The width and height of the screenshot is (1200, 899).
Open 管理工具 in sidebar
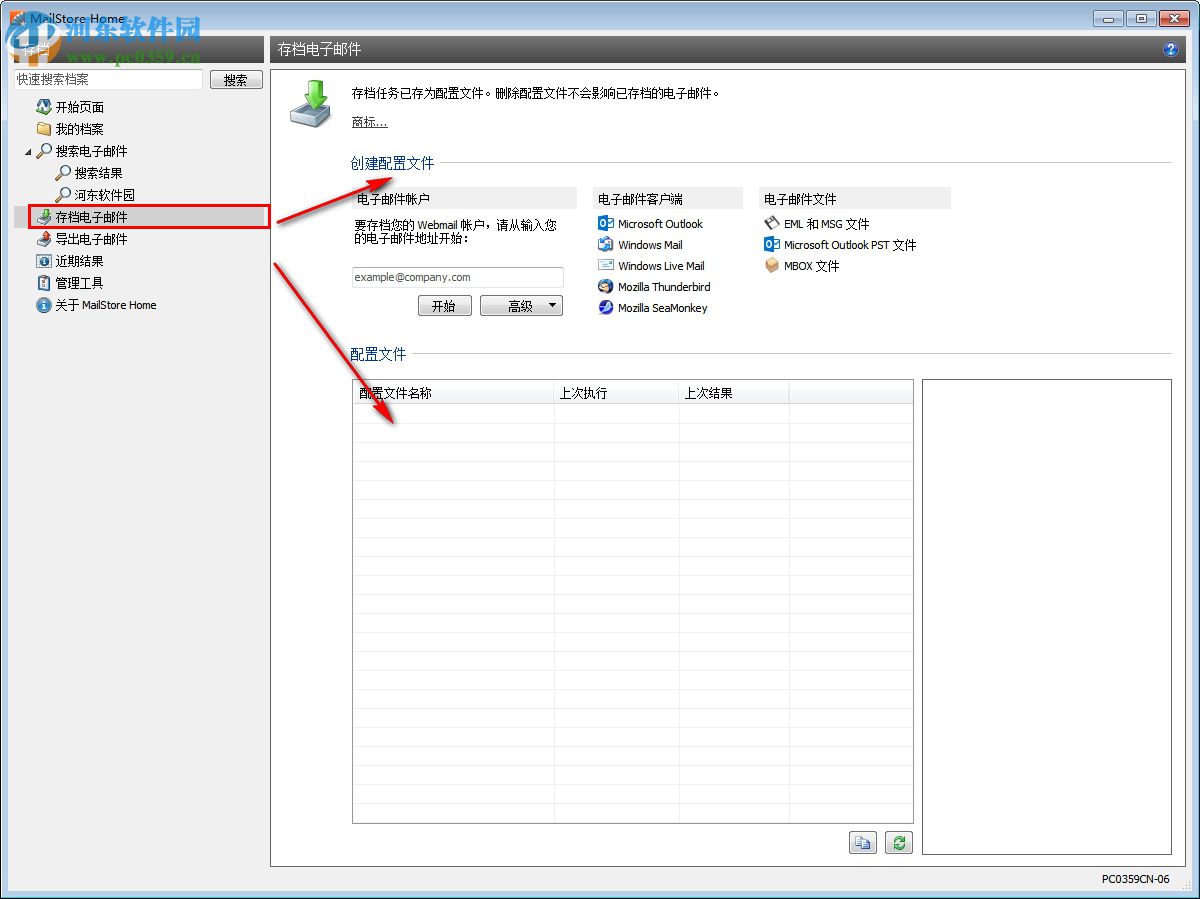pos(80,283)
